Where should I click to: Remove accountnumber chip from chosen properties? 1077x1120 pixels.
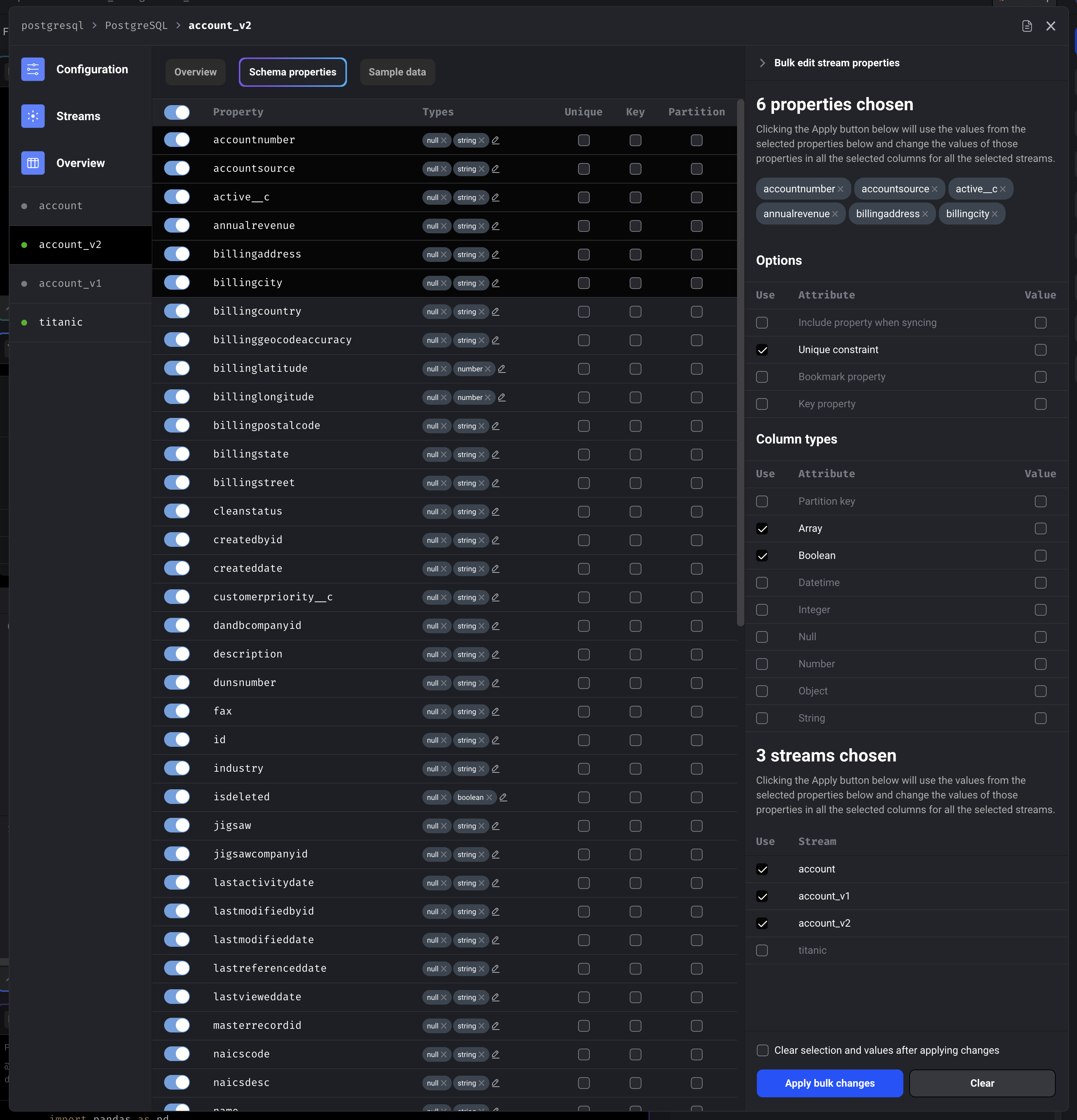(x=840, y=189)
